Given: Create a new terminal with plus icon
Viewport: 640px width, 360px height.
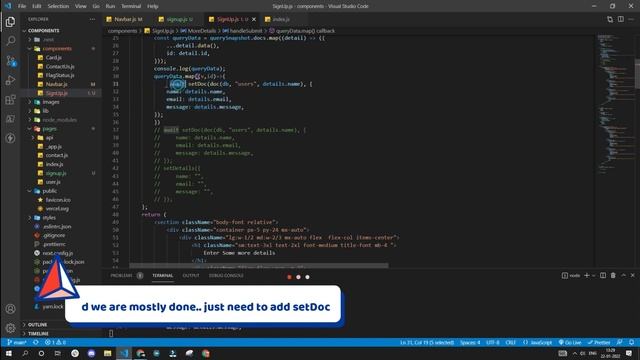Looking at the screenshot, I should point(587,276).
